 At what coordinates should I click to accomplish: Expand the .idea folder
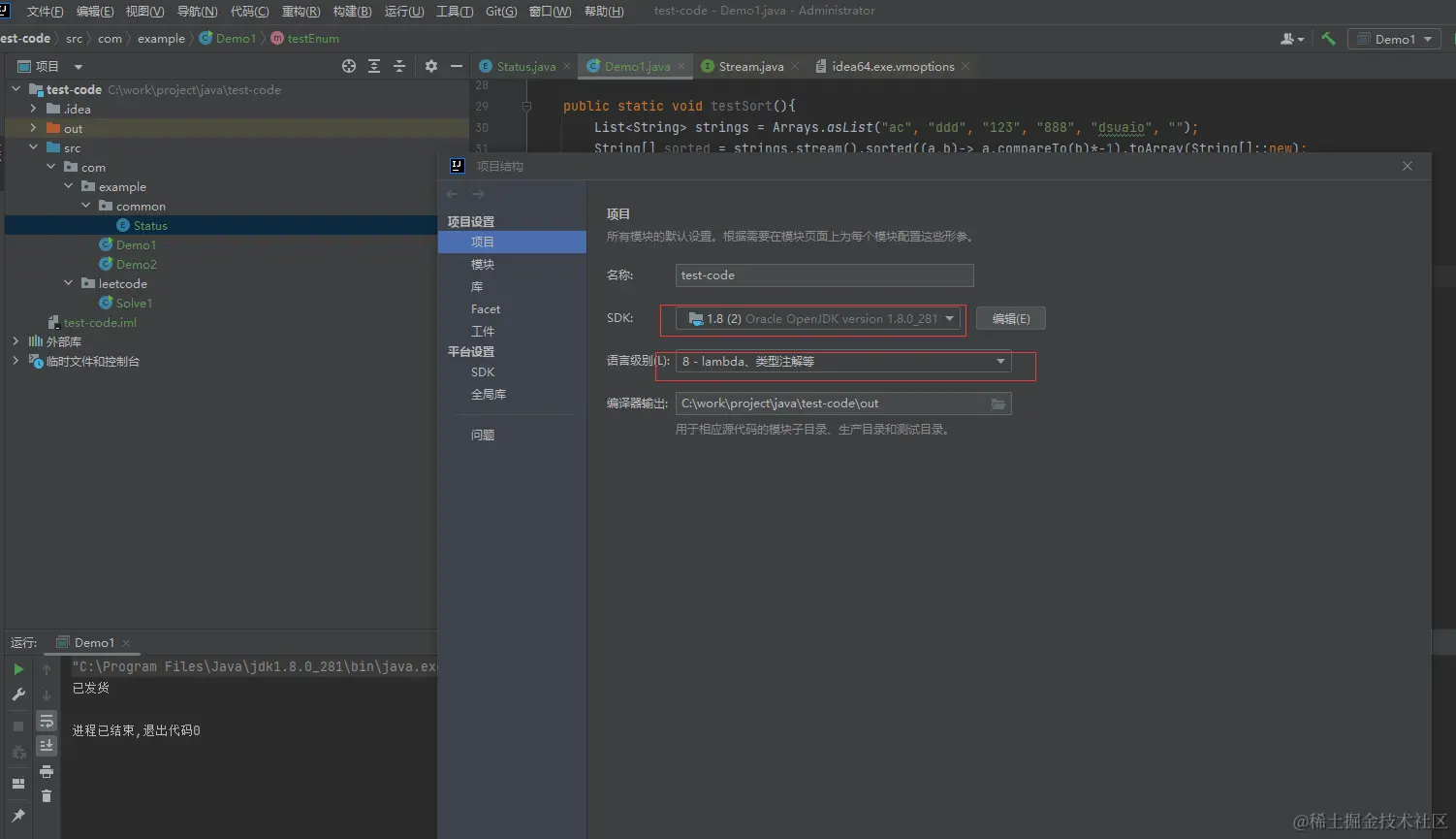click(34, 109)
